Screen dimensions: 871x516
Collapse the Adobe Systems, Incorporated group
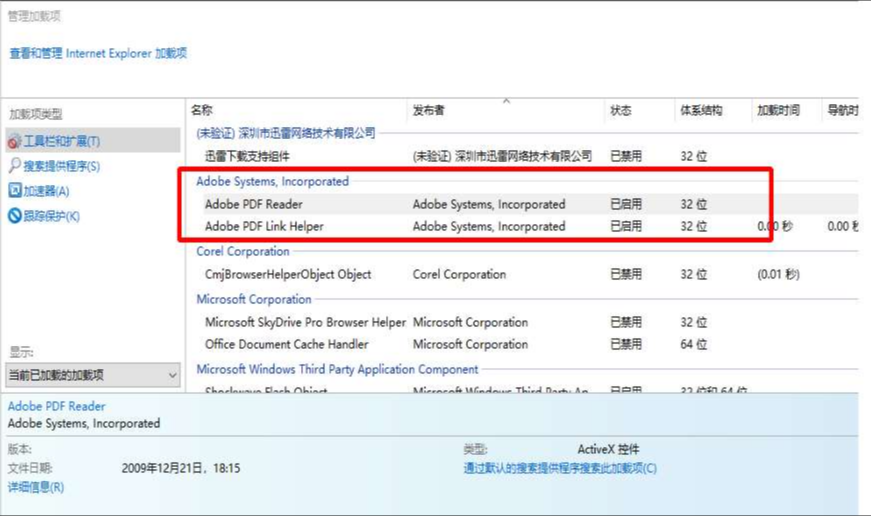pos(272,181)
